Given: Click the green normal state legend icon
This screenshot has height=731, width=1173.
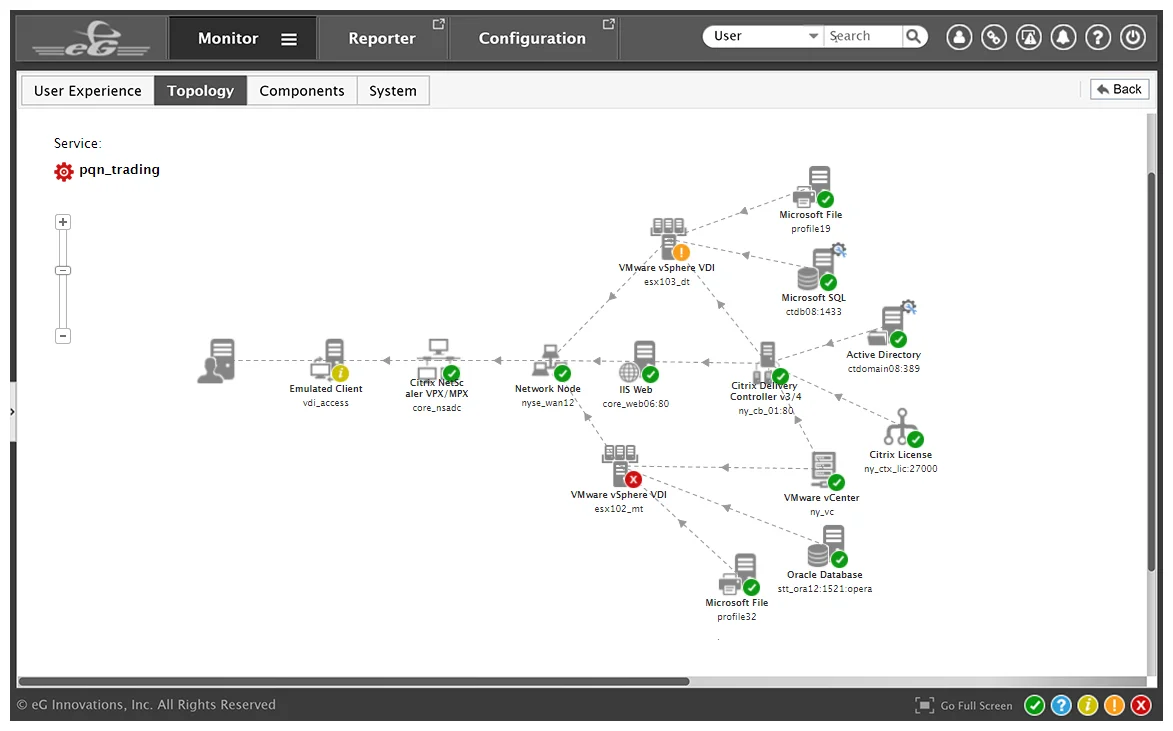Looking at the screenshot, I should [1035, 706].
